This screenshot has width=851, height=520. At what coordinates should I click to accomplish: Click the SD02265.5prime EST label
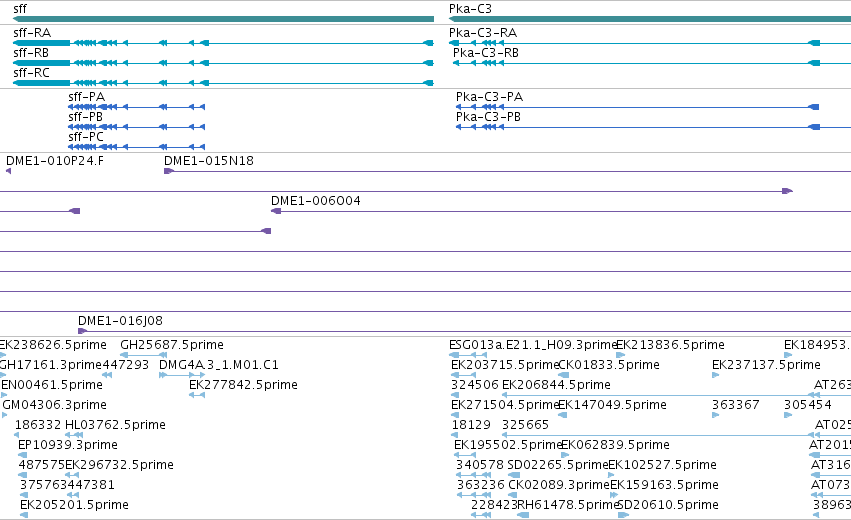557,465
